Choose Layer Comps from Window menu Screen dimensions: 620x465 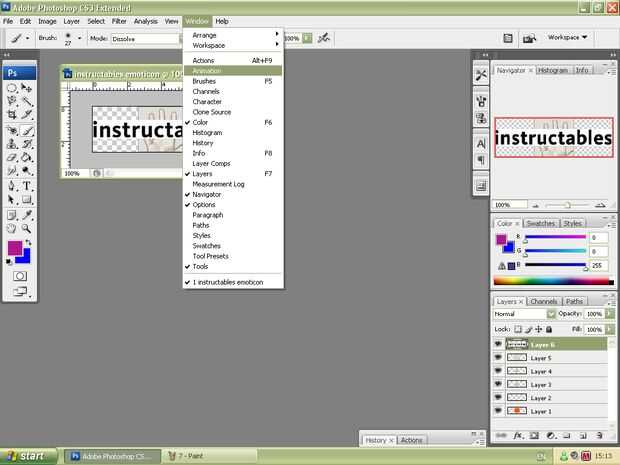click(233, 163)
